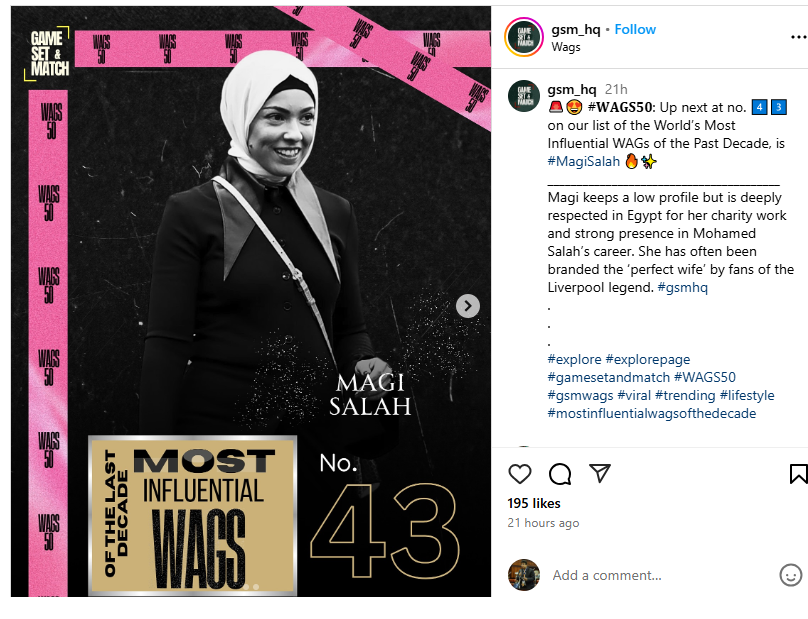Click your profile avatar near comment box
808x619 pixels.
point(524,575)
